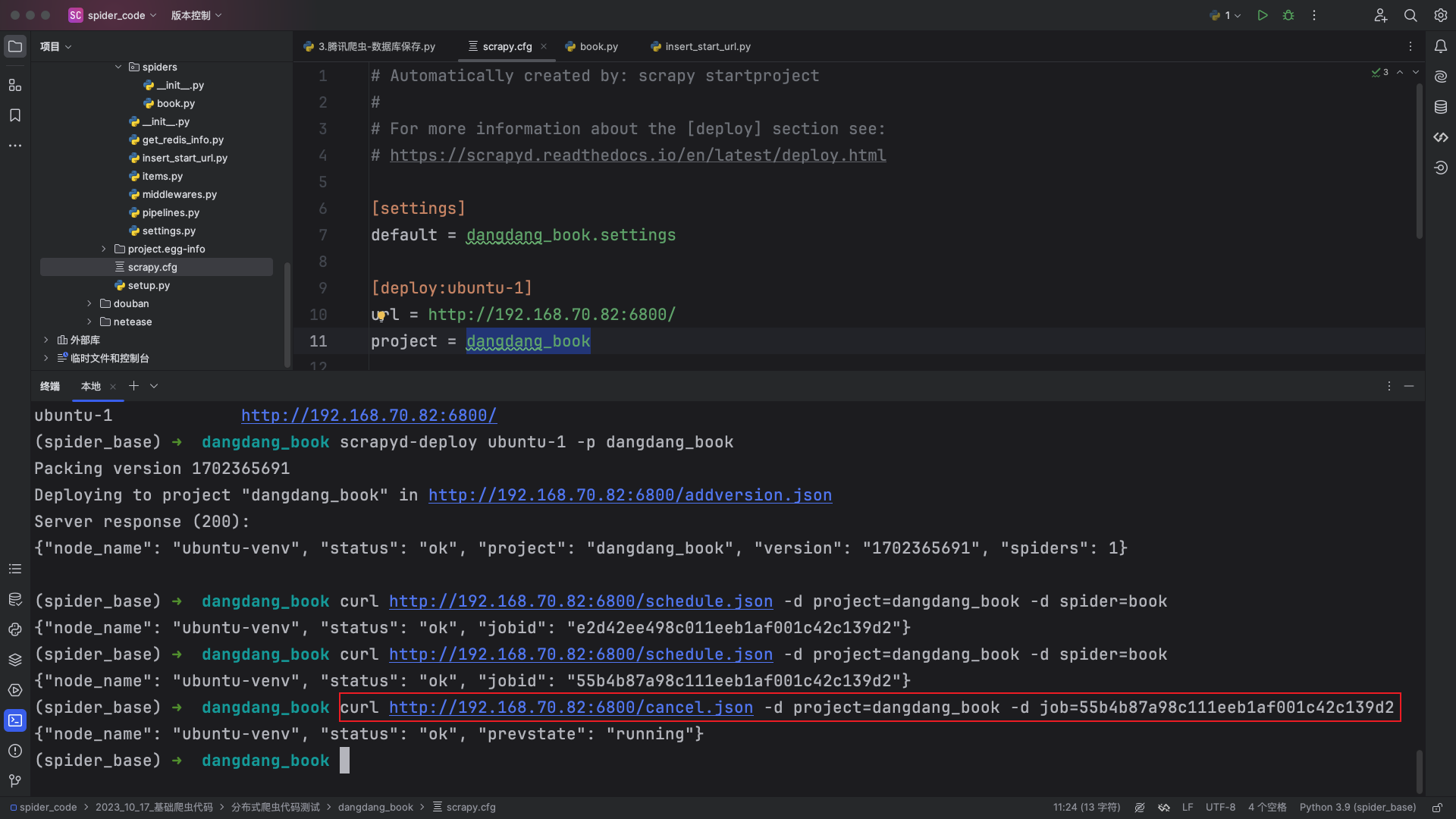The image size is (1456, 819).
Task: Click the Run button in top toolbar
Action: coord(1263,15)
